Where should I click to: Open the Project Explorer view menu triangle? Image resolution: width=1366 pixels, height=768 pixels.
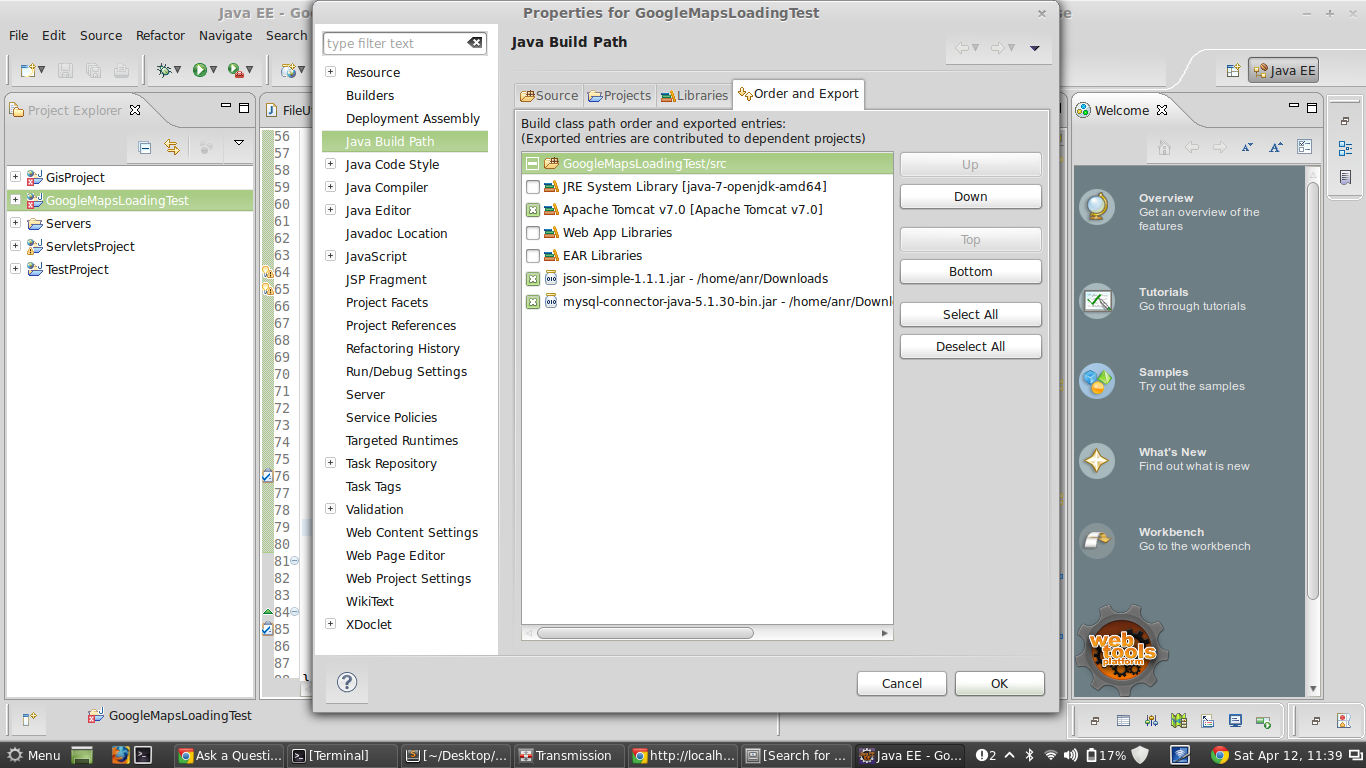coord(239,143)
